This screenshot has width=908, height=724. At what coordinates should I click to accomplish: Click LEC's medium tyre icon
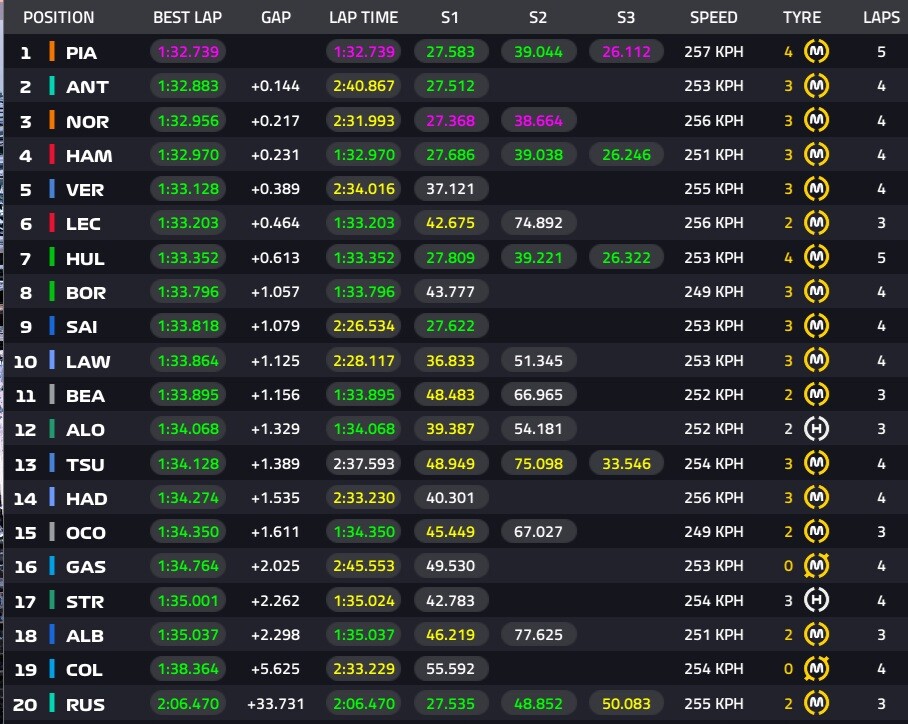[818, 223]
